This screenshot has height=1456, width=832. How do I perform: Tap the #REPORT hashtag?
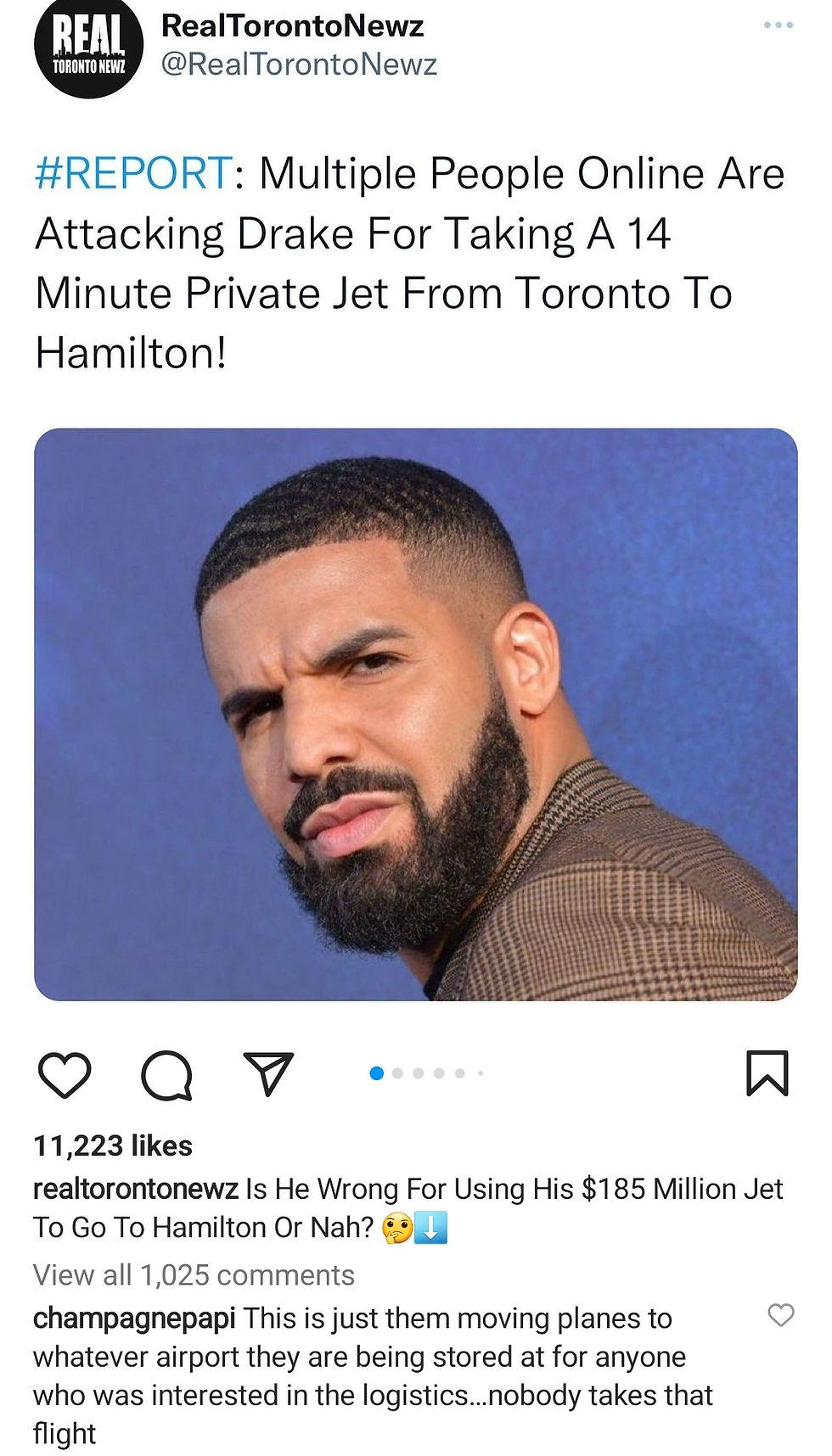click(x=133, y=173)
